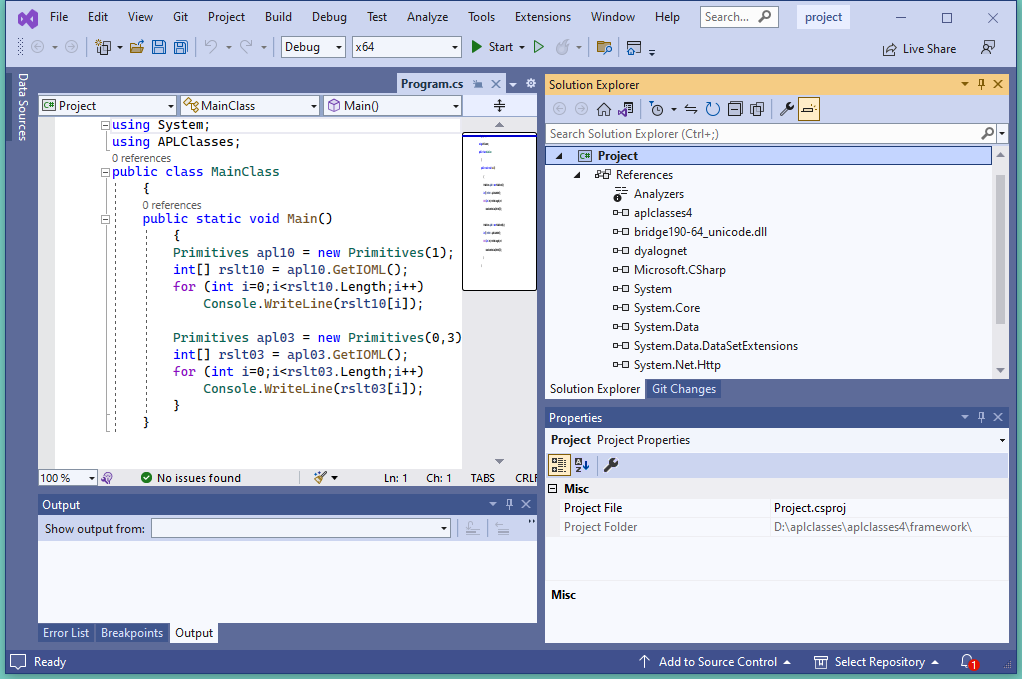
Task: Collapse the References tree node
Action: point(578,175)
